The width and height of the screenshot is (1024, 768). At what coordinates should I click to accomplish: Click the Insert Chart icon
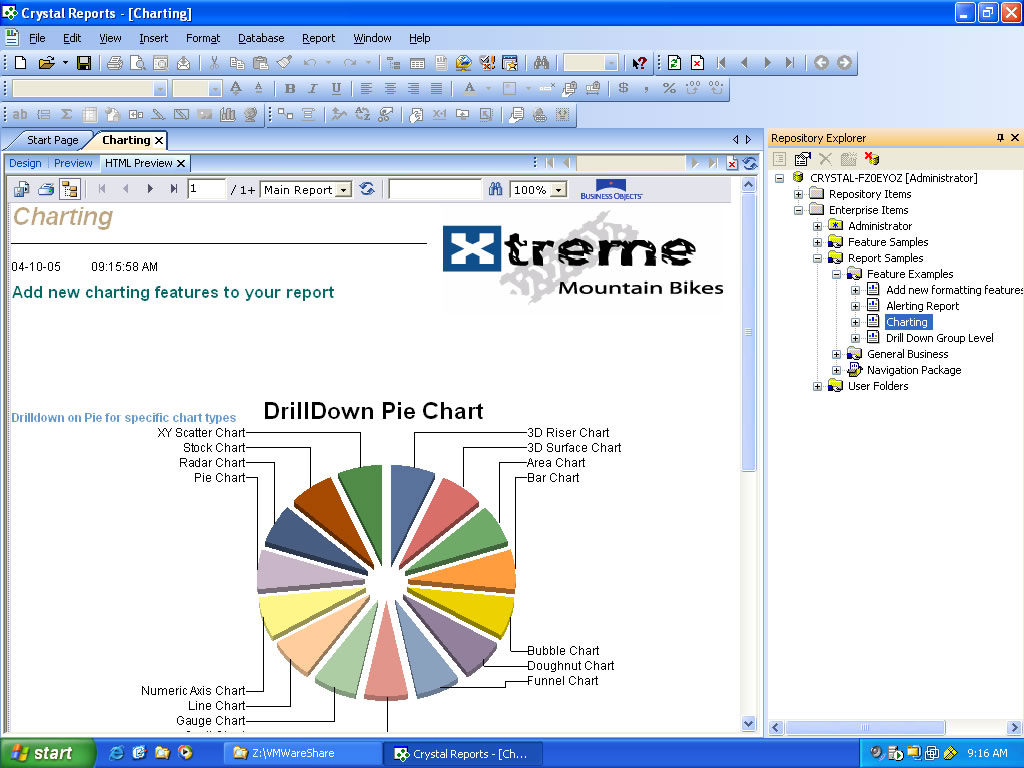tap(227, 115)
